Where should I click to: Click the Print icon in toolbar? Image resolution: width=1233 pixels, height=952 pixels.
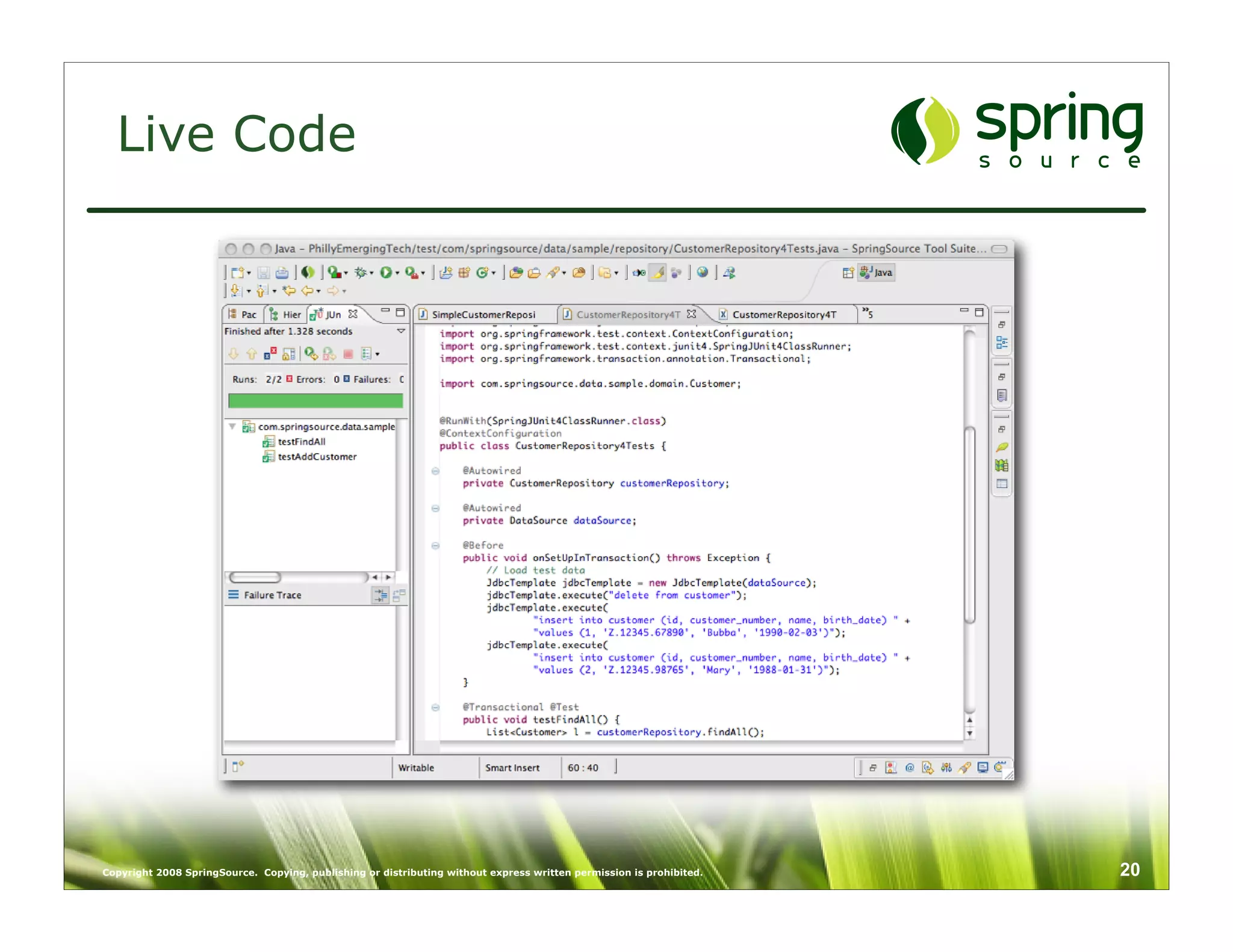pyautogui.click(x=282, y=273)
